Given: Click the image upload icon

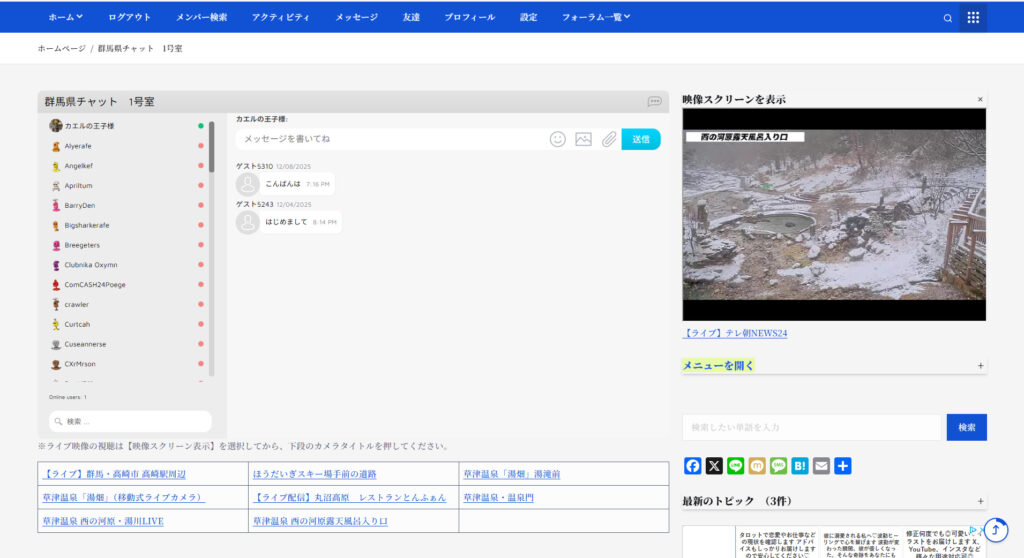Looking at the screenshot, I should tap(583, 139).
